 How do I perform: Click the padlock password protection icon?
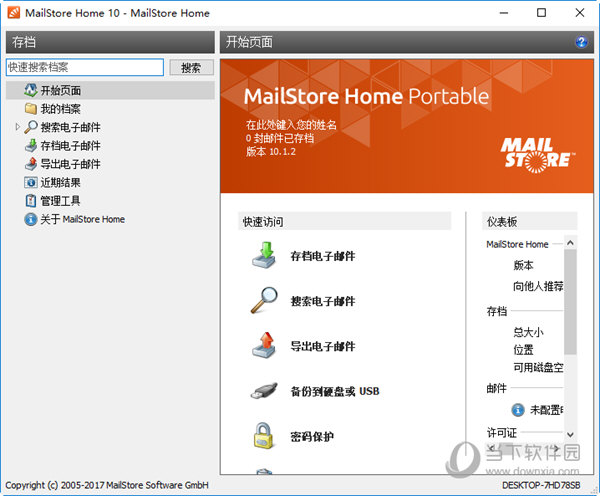263,436
